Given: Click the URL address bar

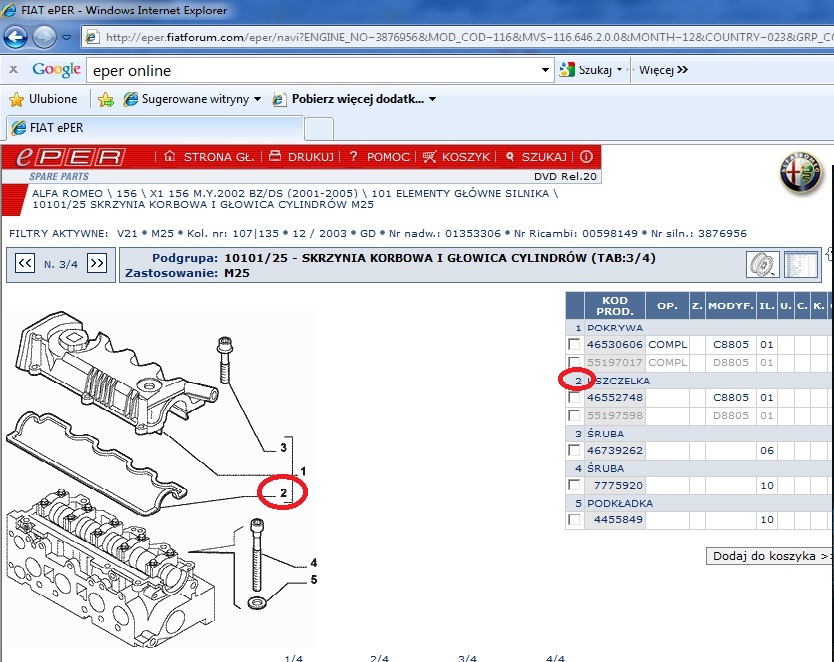Looking at the screenshot, I should point(457,37).
